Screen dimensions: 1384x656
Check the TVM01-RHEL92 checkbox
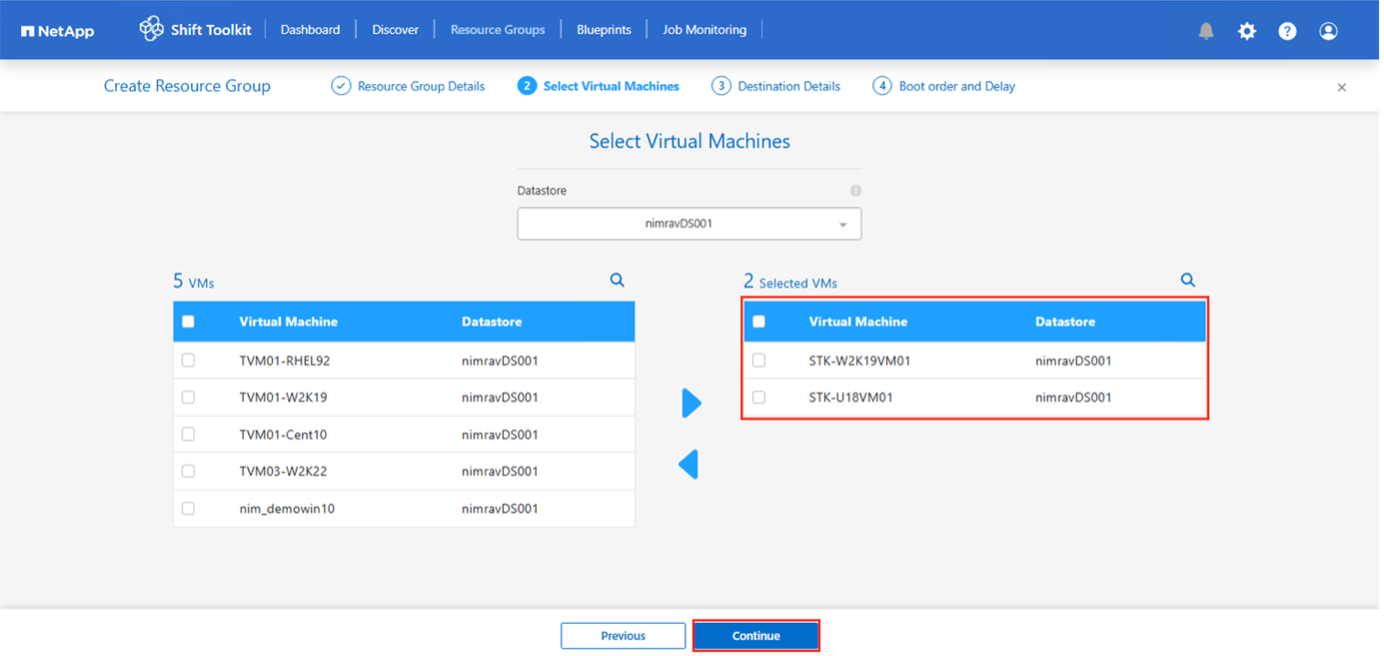click(188, 361)
